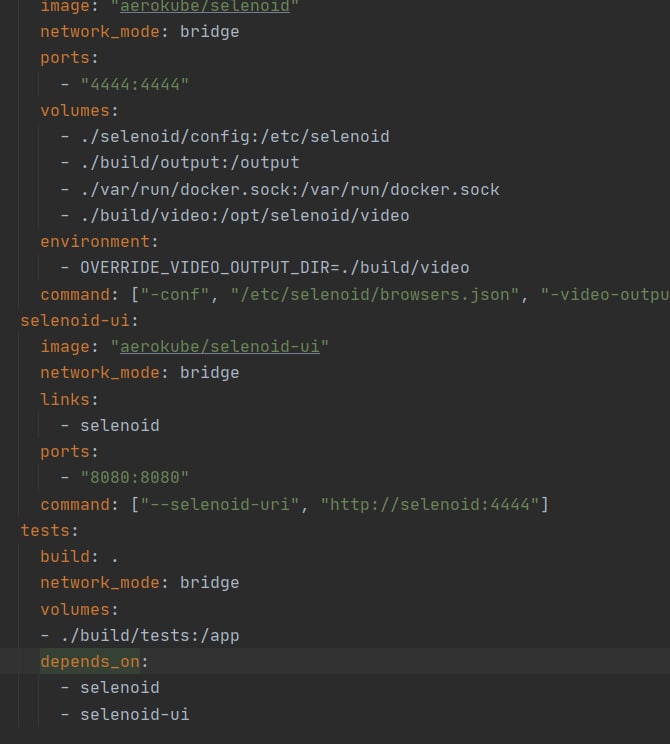Click the ./build/output:/output volume line

point(190,163)
